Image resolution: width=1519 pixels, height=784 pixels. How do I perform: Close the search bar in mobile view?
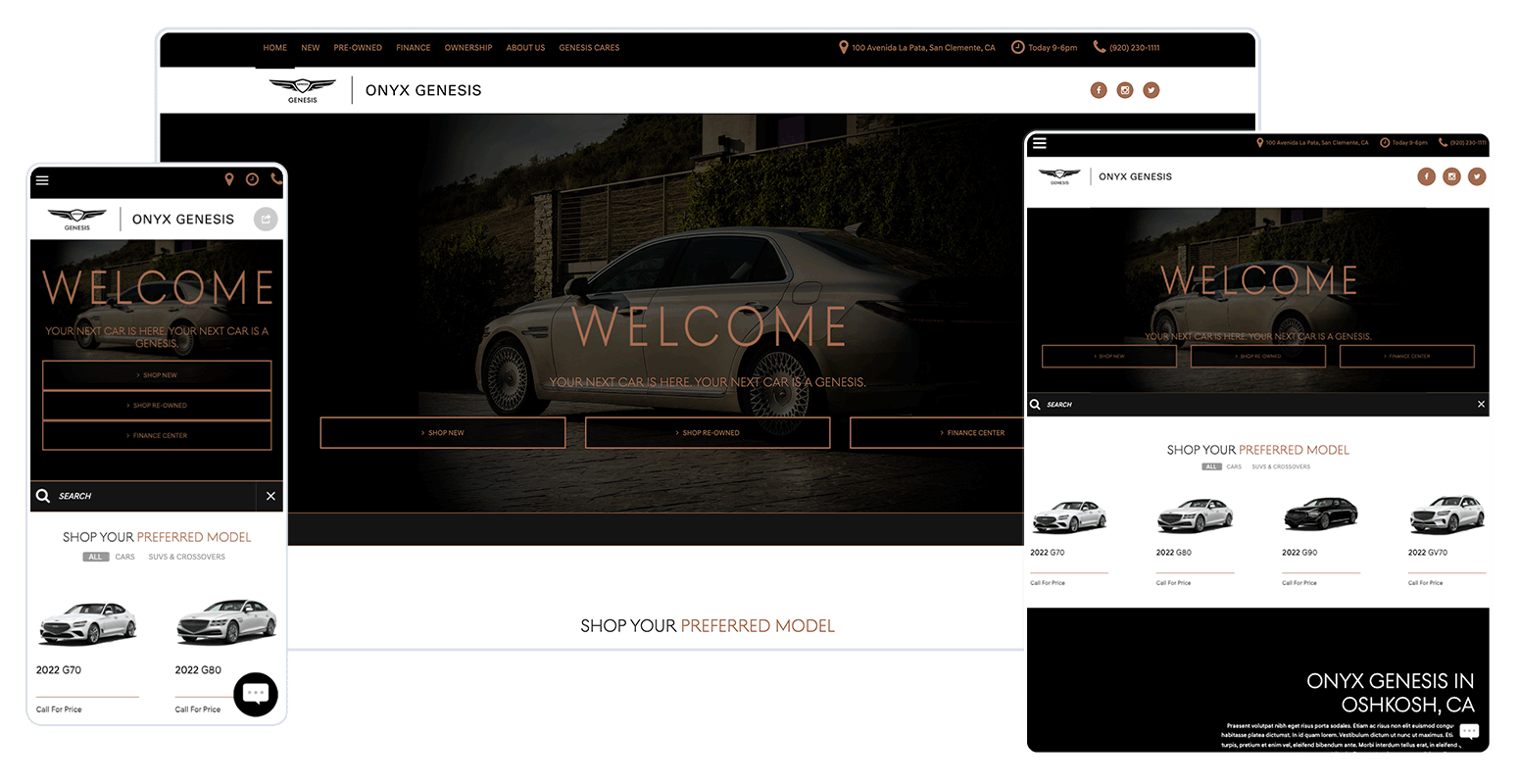coord(270,496)
